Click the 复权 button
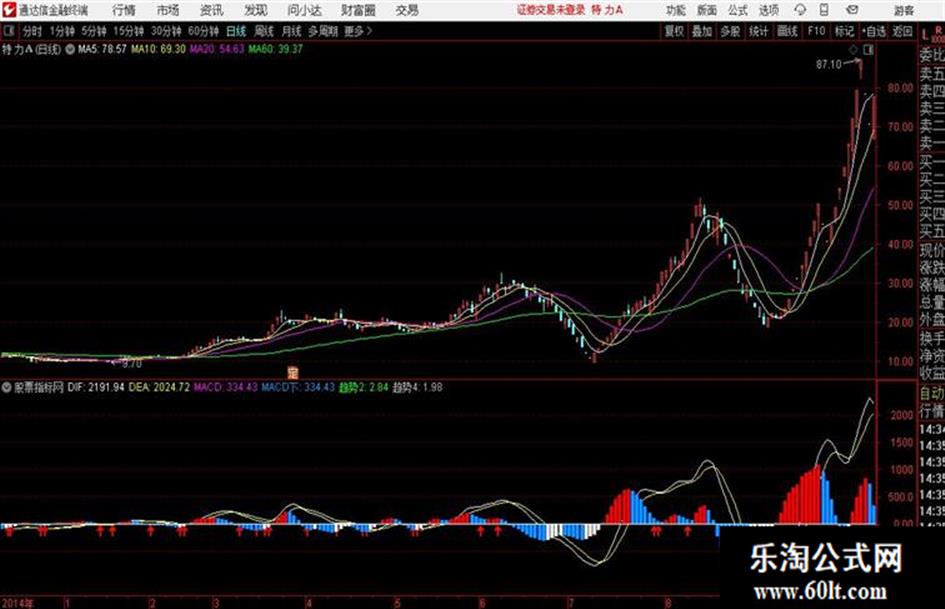945x609 pixels. click(x=674, y=31)
